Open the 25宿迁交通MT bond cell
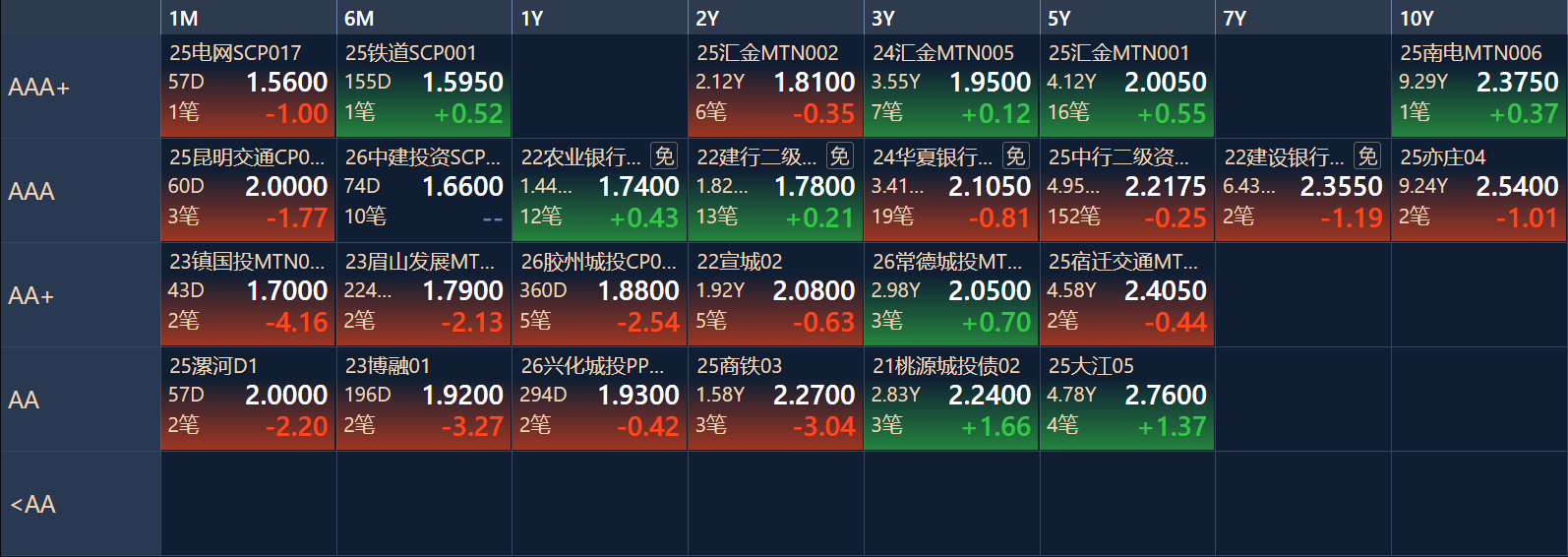The image size is (1568, 557). [x=1127, y=294]
